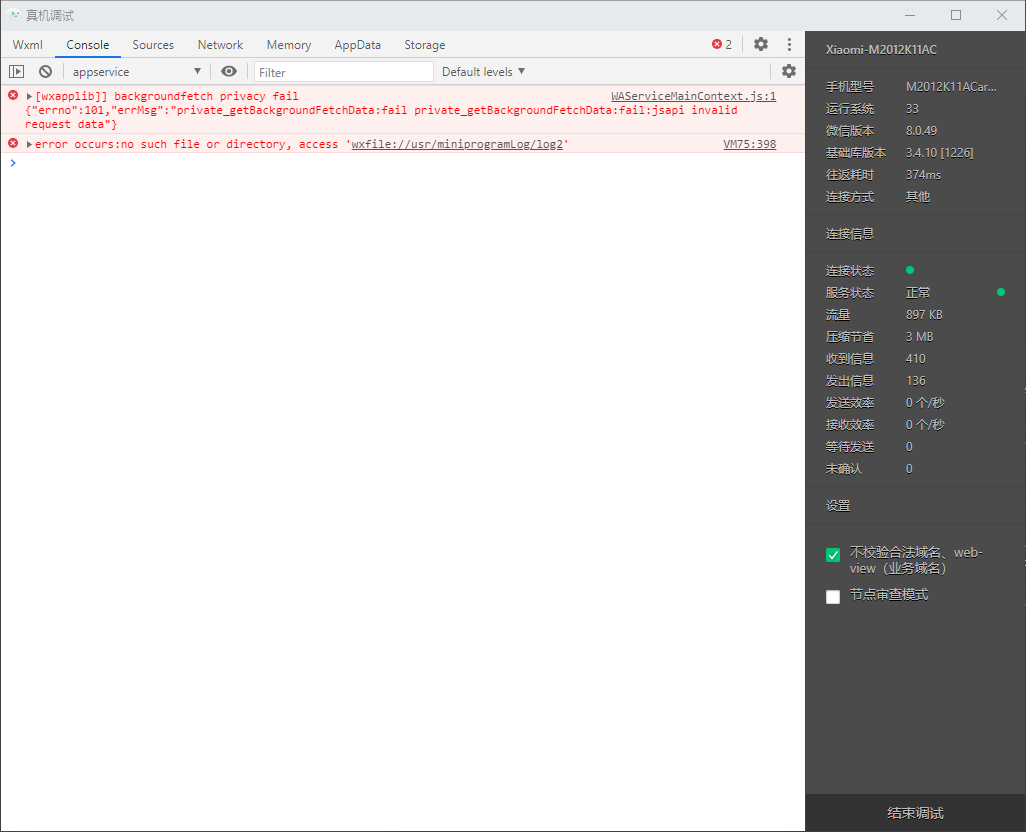Screen dimensions: 1026x832
Task: Click the error icon of backgroundfetch message
Action: (13, 95)
